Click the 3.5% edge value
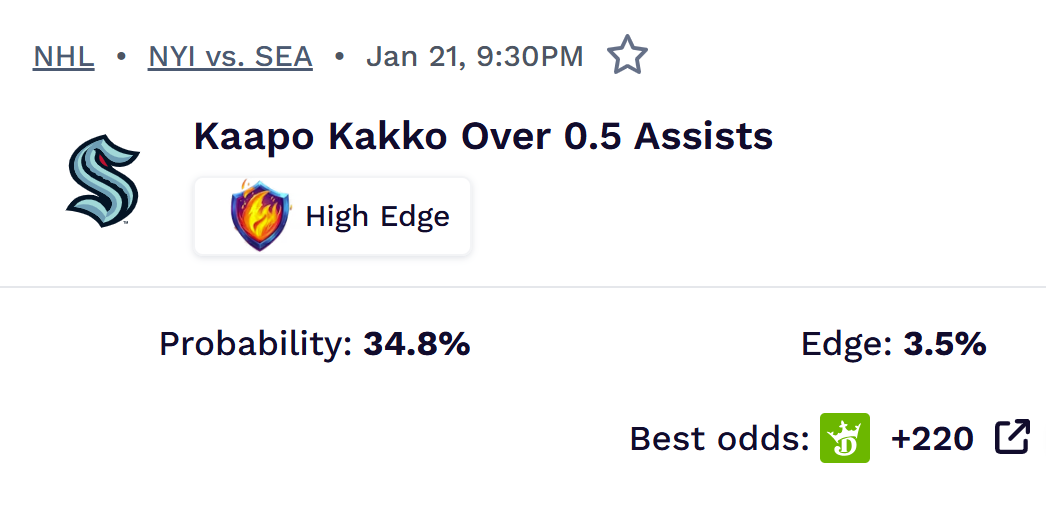This screenshot has height=505, width=1046. pyautogui.click(x=945, y=344)
